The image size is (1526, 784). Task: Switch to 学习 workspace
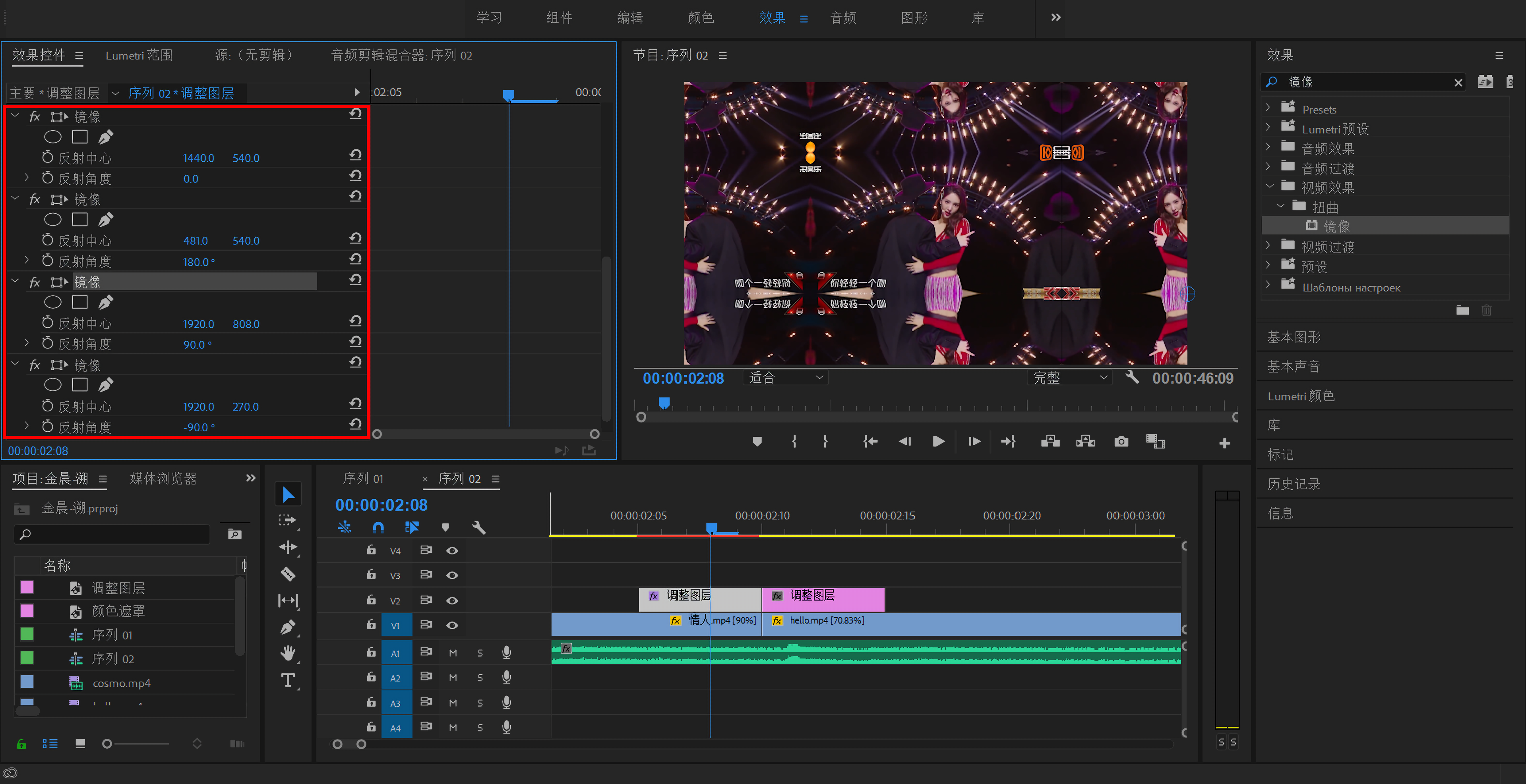click(x=489, y=18)
